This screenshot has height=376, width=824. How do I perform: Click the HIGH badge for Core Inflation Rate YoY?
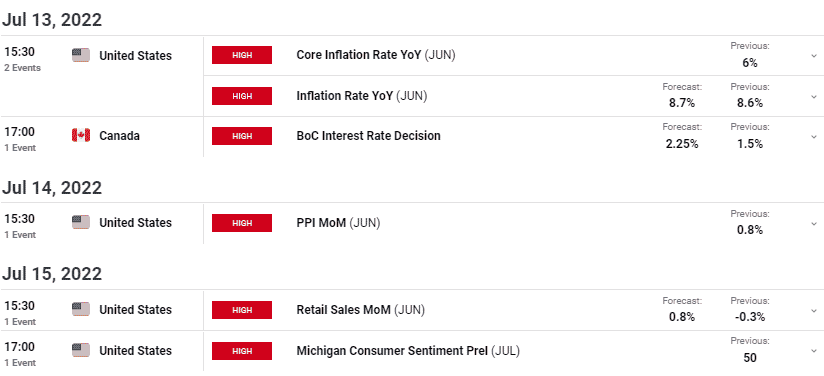(x=242, y=55)
